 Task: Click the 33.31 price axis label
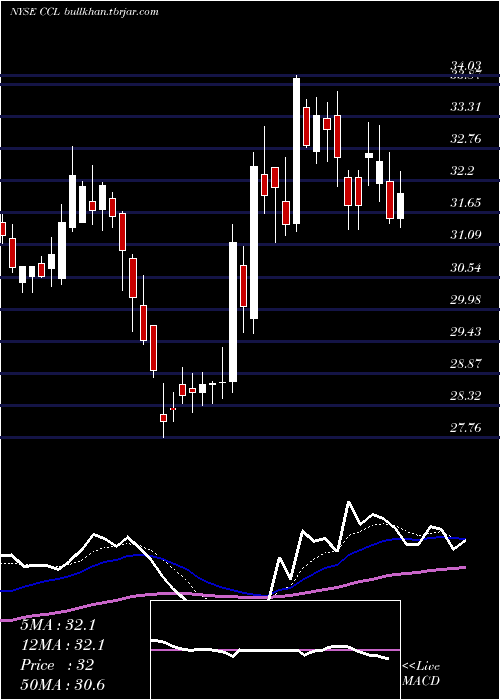[x=465, y=107]
